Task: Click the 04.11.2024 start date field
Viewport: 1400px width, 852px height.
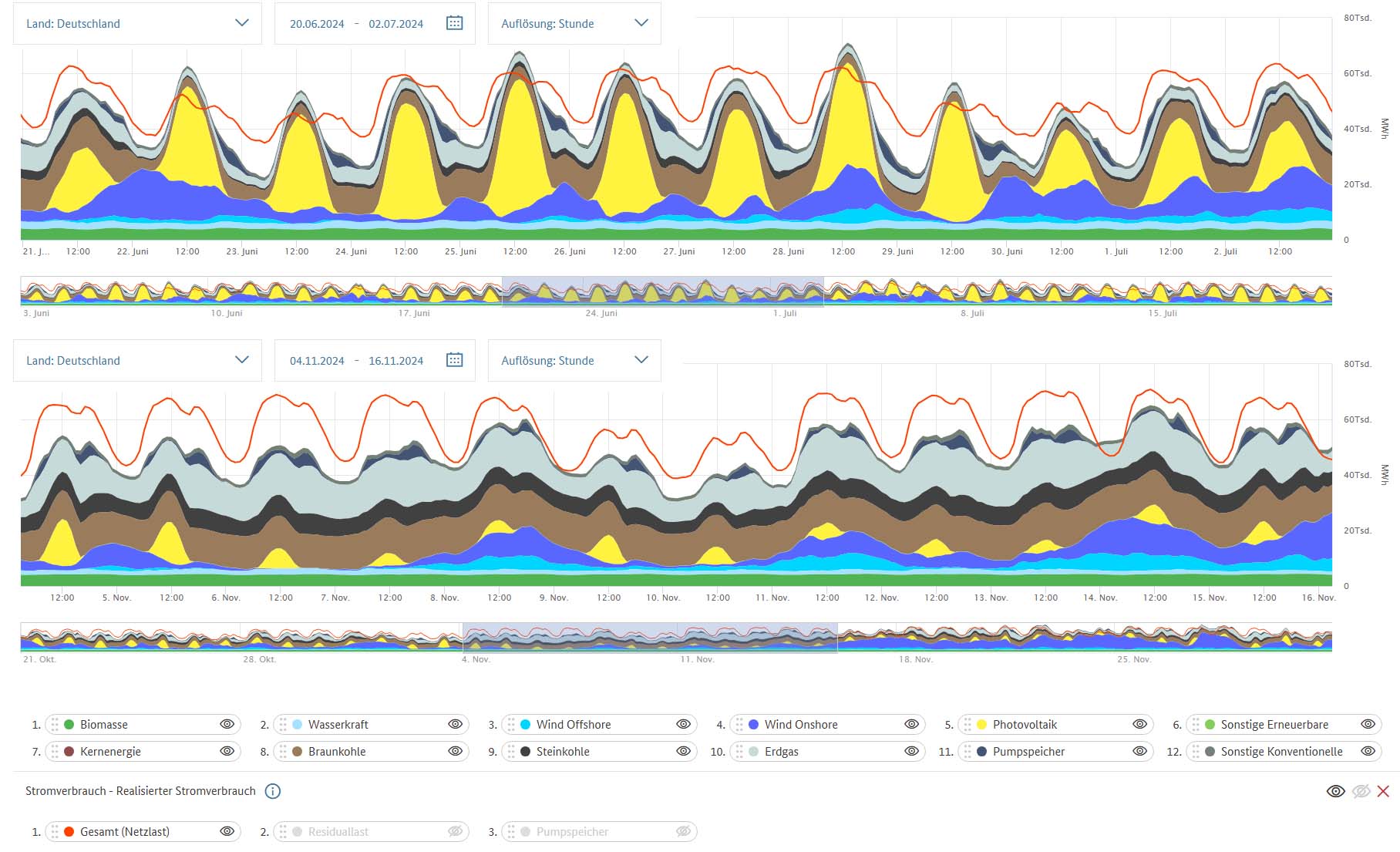Action: point(317,361)
